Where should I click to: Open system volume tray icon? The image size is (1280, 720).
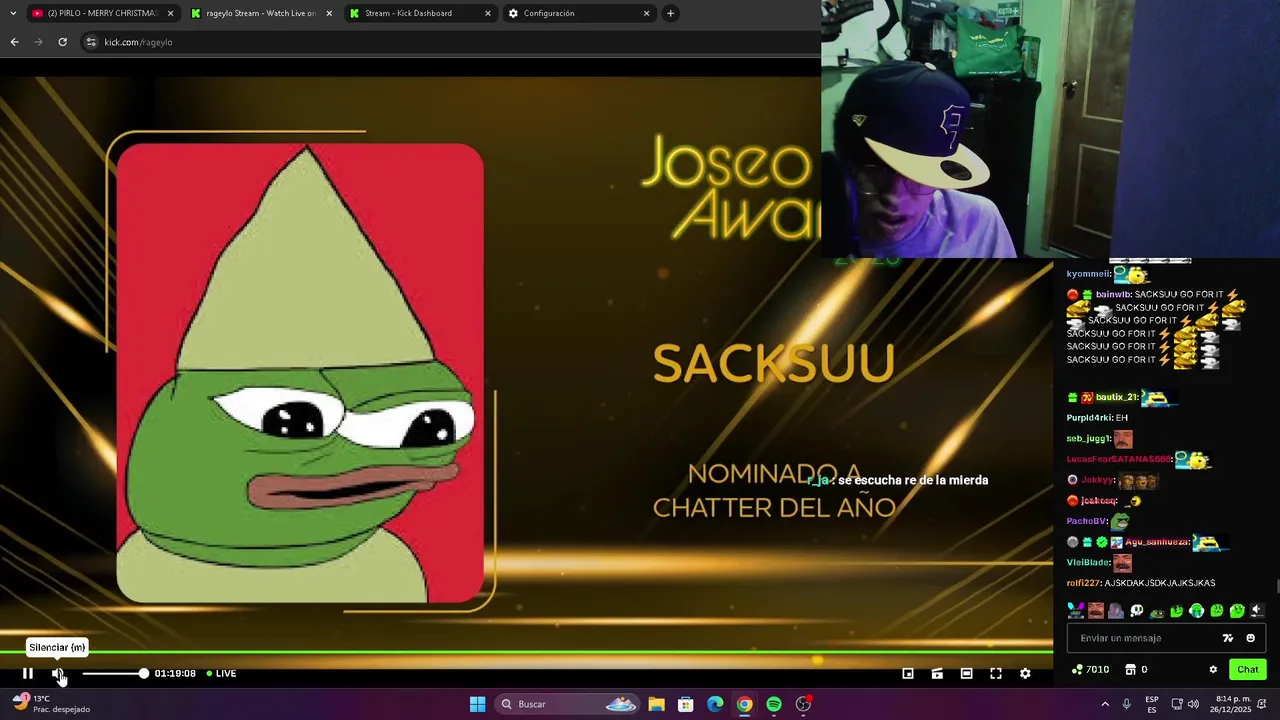pos(1195,704)
